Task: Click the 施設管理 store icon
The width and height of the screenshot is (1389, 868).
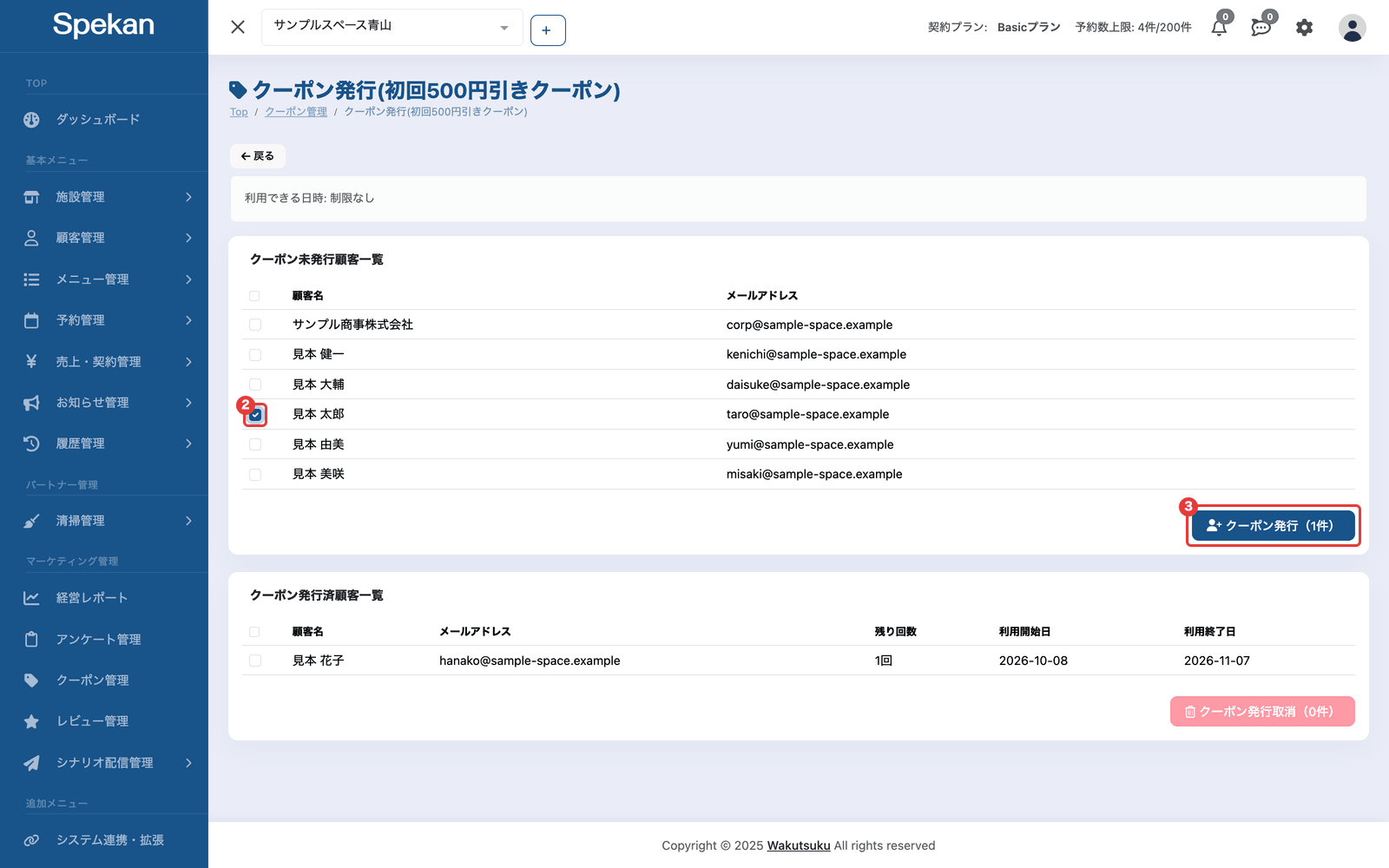Action: pyautogui.click(x=32, y=197)
